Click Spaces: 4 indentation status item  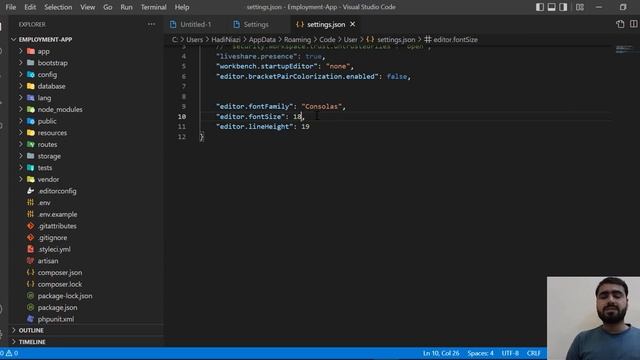click(x=480, y=353)
